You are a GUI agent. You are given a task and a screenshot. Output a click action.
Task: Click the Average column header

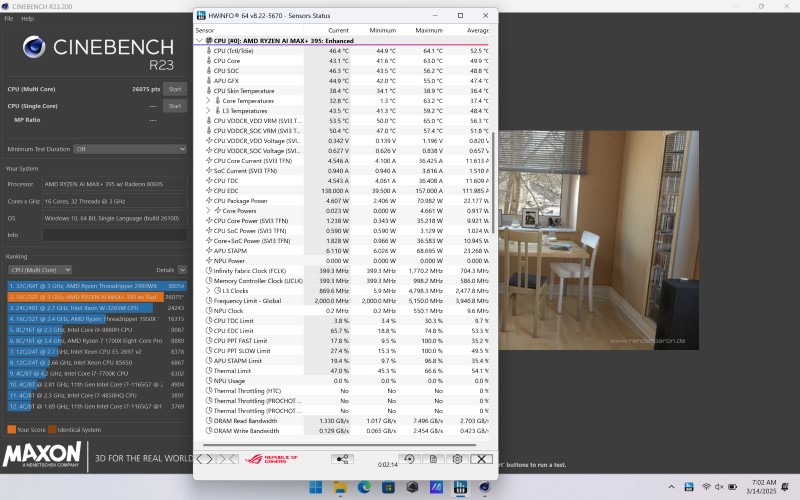[x=478, y=31]
